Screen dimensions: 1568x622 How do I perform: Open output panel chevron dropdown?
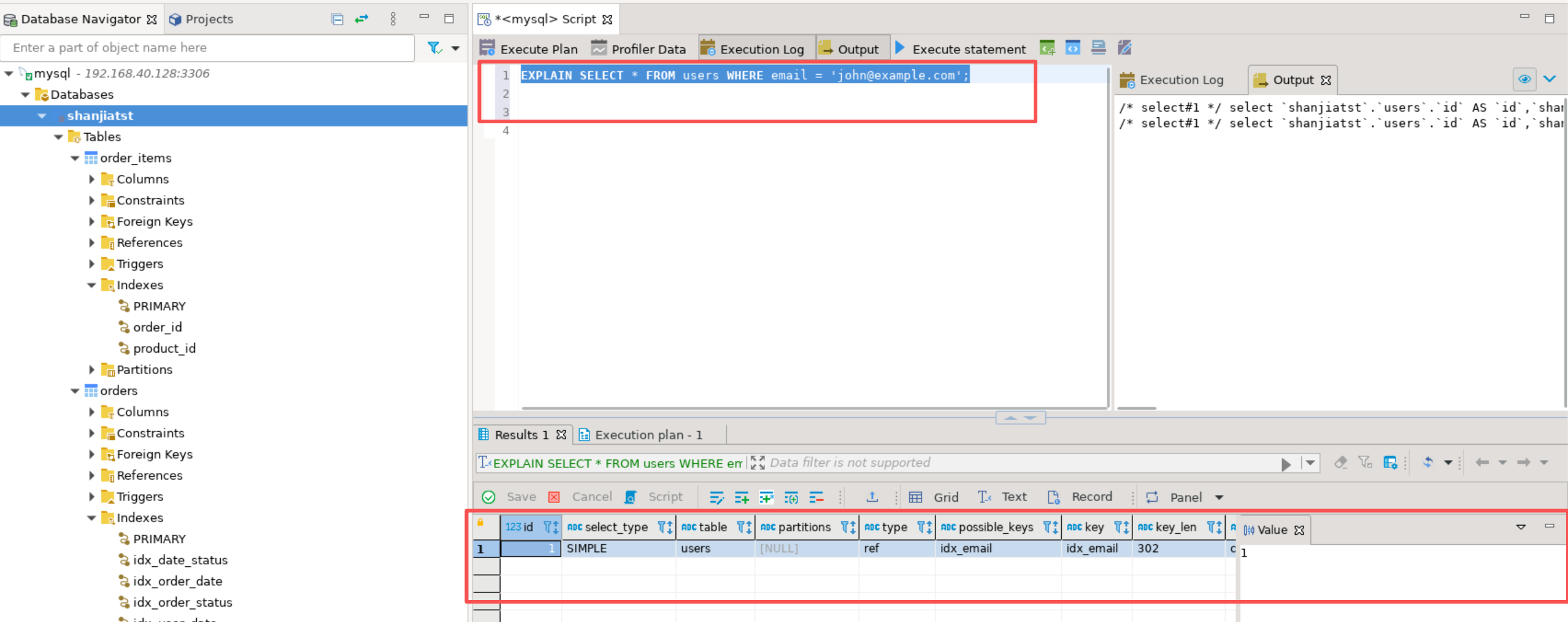click(1550, 79)
